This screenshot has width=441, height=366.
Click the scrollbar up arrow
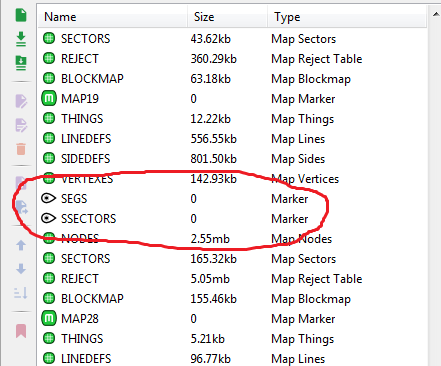coord(436,14)
